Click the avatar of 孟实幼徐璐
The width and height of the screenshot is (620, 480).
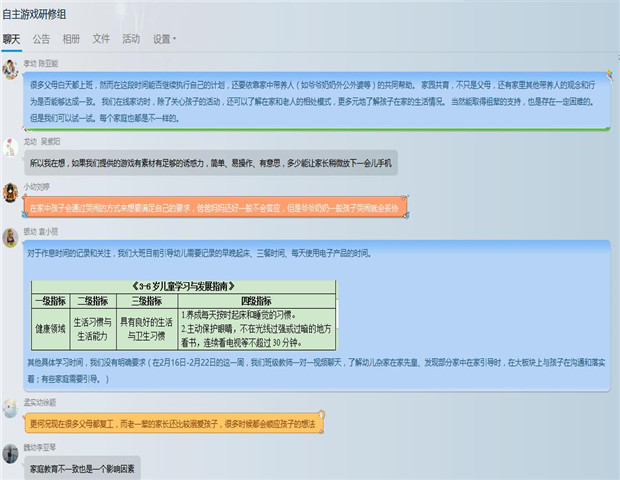point(11,408)
